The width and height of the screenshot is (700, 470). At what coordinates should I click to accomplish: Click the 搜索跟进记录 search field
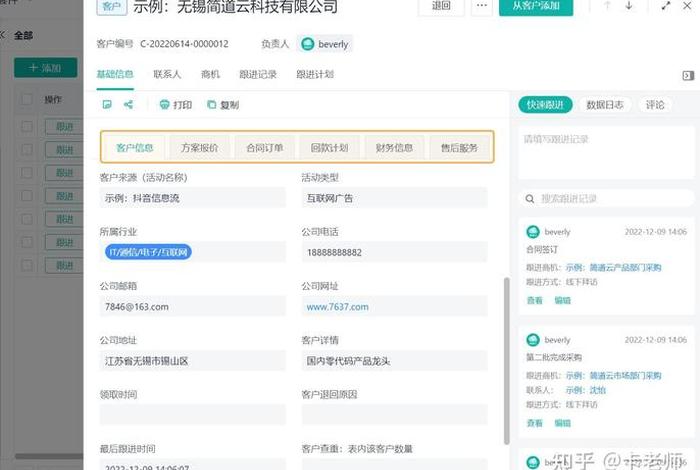pyautogui.click(x=606, y=199)
